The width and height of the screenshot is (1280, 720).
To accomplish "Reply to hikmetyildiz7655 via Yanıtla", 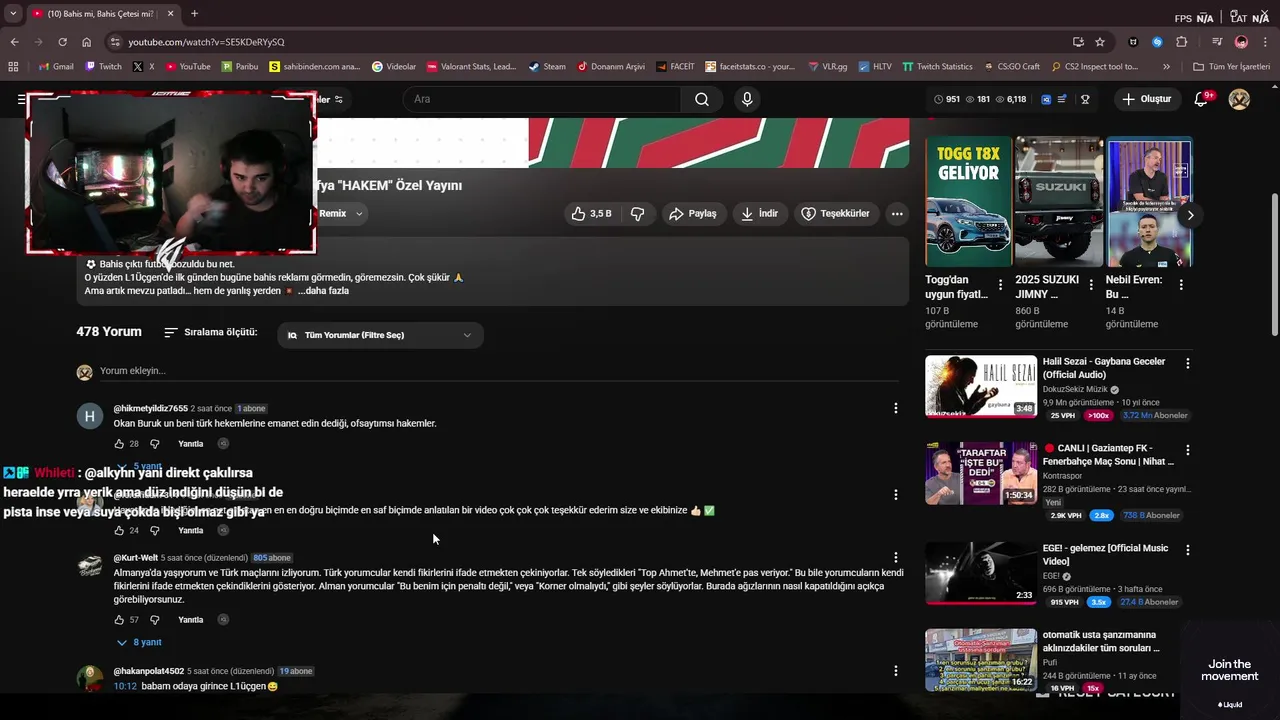I will [190, 444].
